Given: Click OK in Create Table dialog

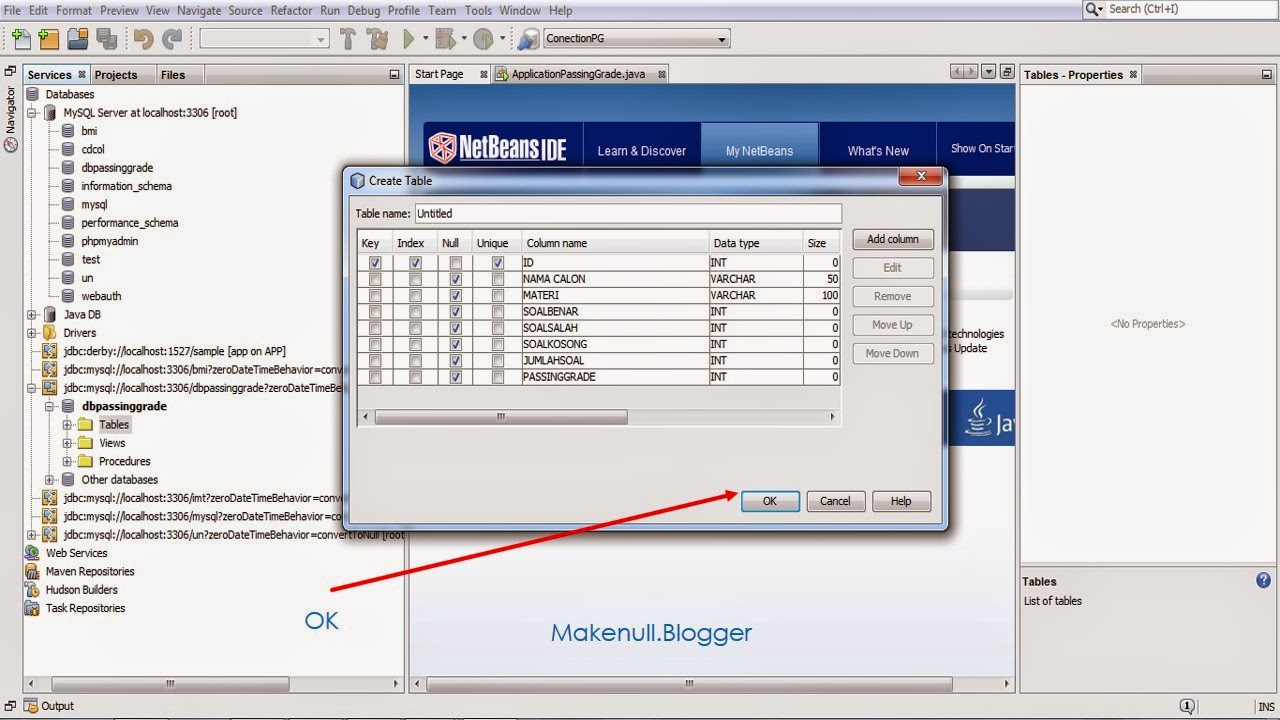Looking at the screenshot, I should 770,501.
